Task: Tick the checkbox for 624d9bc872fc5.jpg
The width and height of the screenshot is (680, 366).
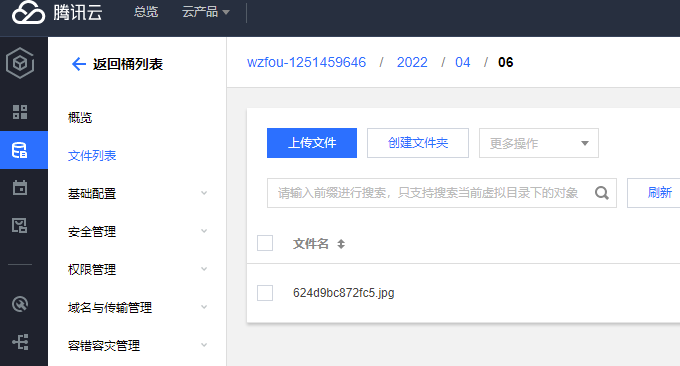Action: 265,293
